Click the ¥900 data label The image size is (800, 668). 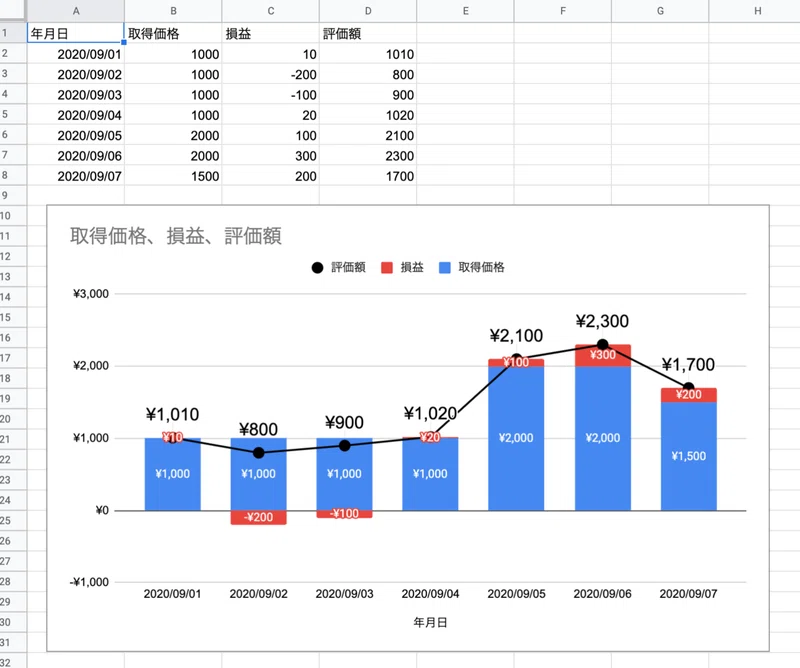tap(344, 422)
